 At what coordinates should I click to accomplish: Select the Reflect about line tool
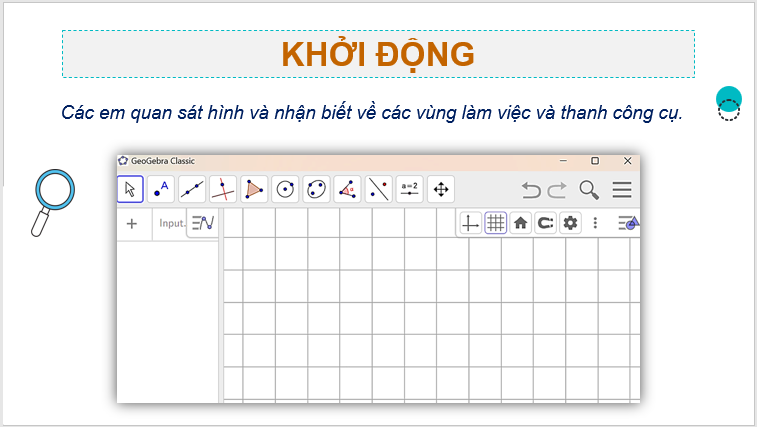(x=378, y=189)
